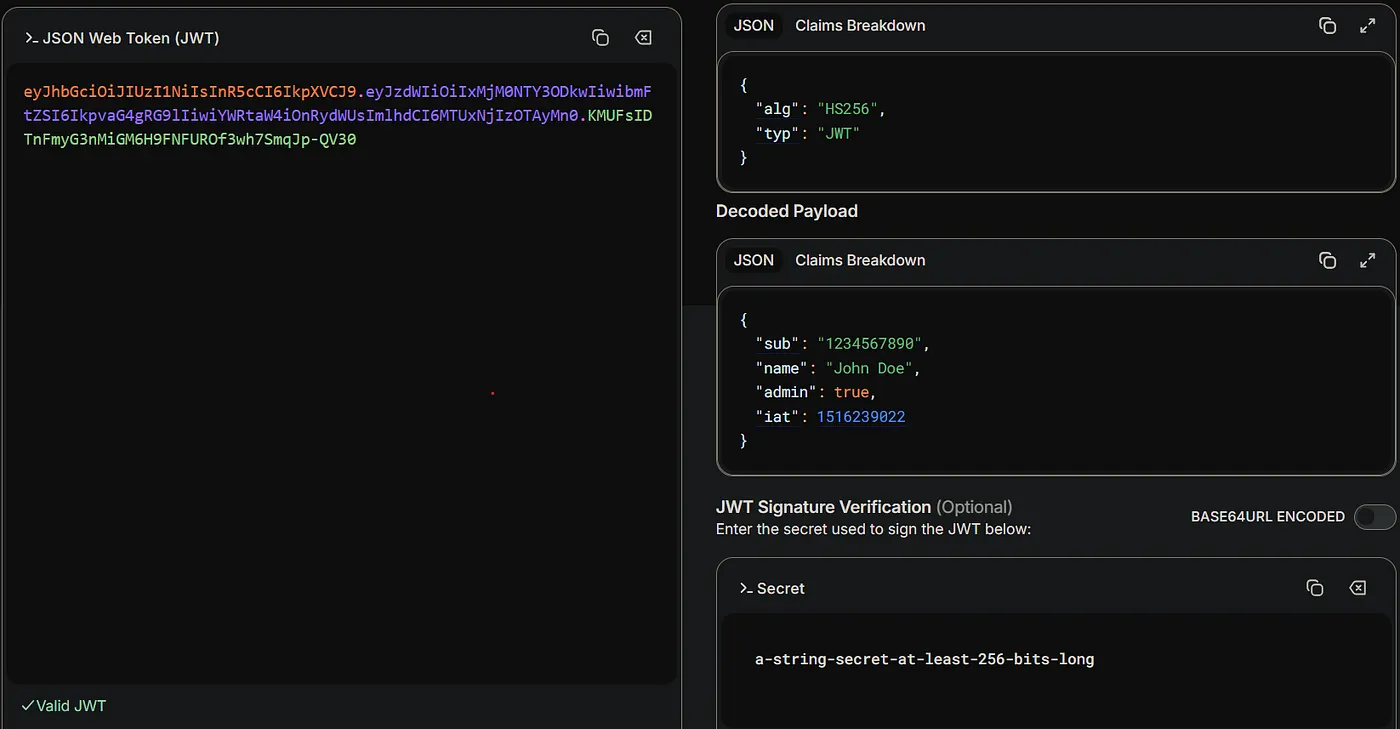
Task: Click the "John Doe" name value
Action: [x=871, y=368]
